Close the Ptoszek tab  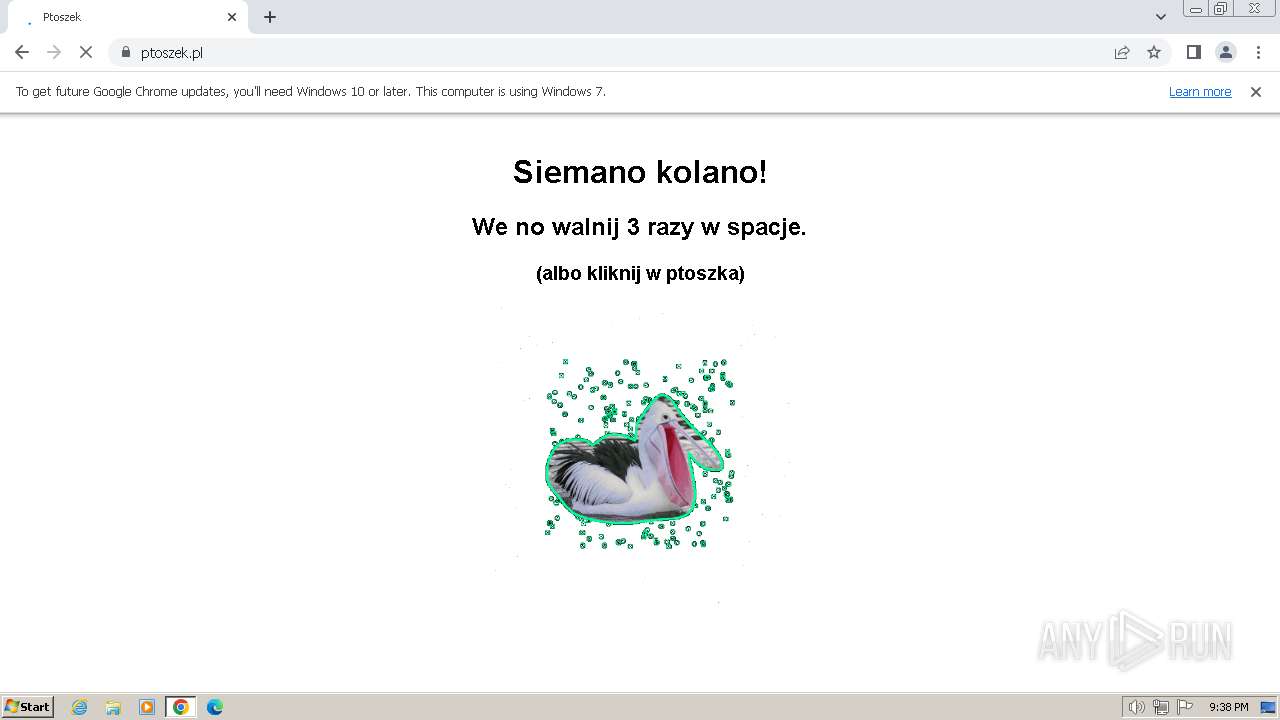pos(232,17)
